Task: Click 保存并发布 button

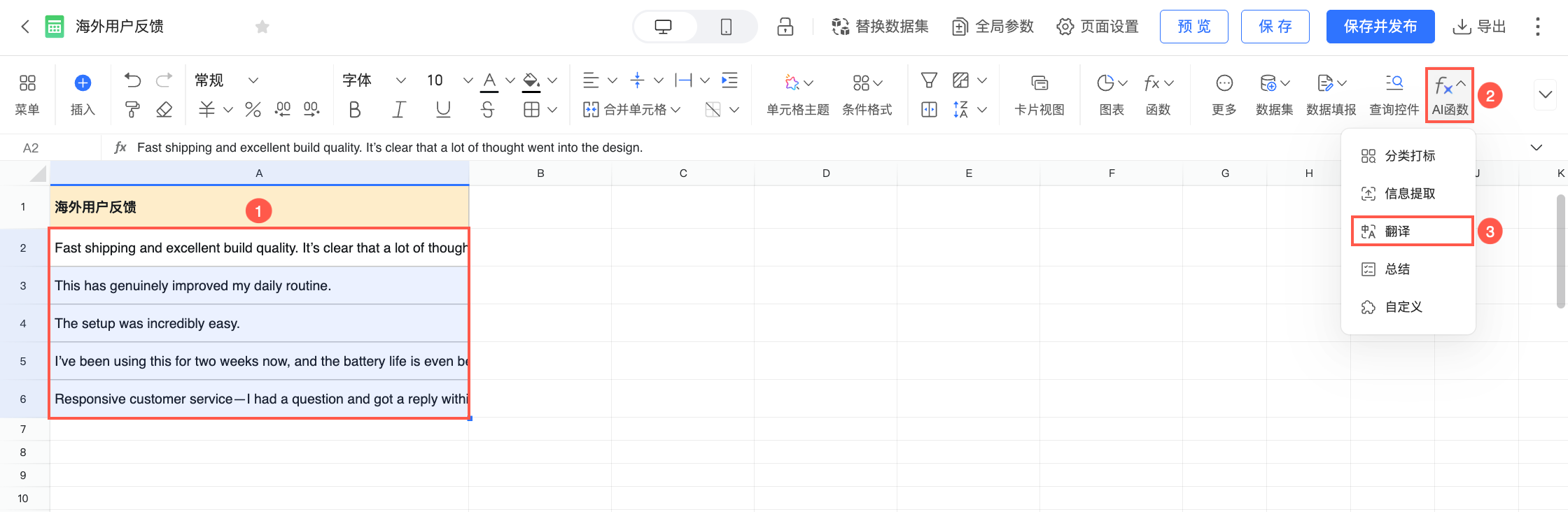Action: point(1380,27)
